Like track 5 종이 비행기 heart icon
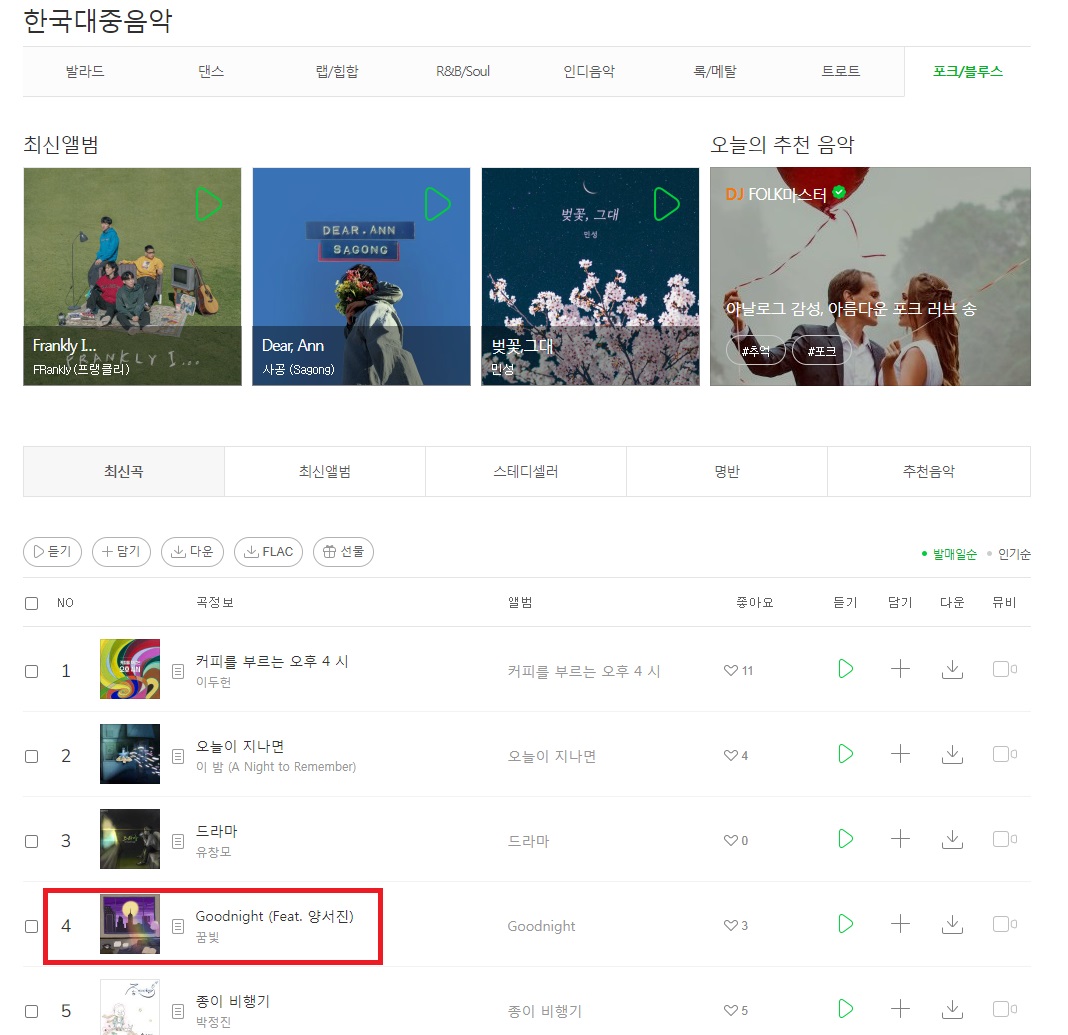 pyautogui.click(x=731, y=1010)
